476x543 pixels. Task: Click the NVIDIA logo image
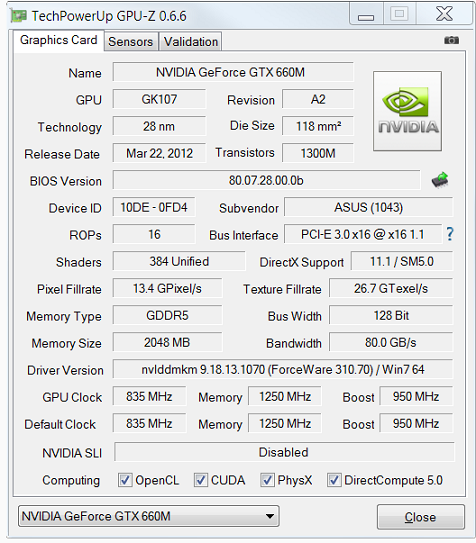point(407,111)
